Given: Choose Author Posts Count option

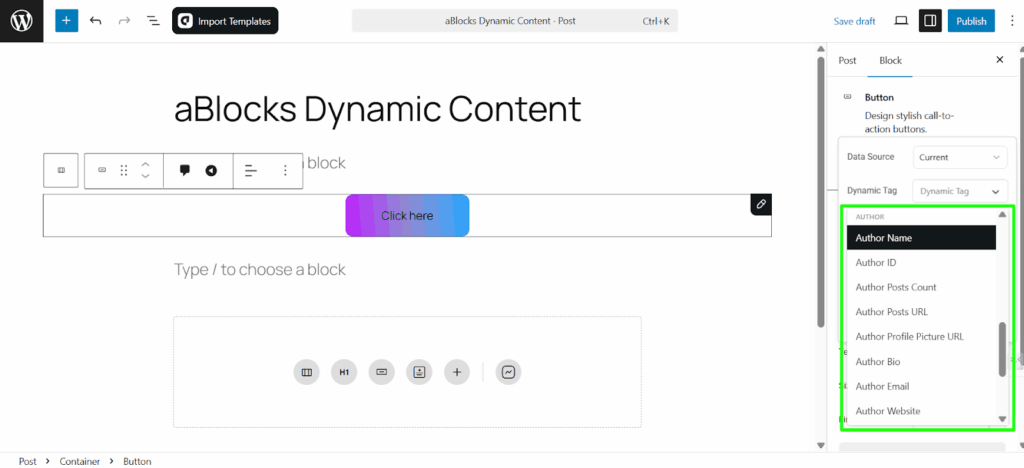Looking at the screenshot, I should point(921,287).
